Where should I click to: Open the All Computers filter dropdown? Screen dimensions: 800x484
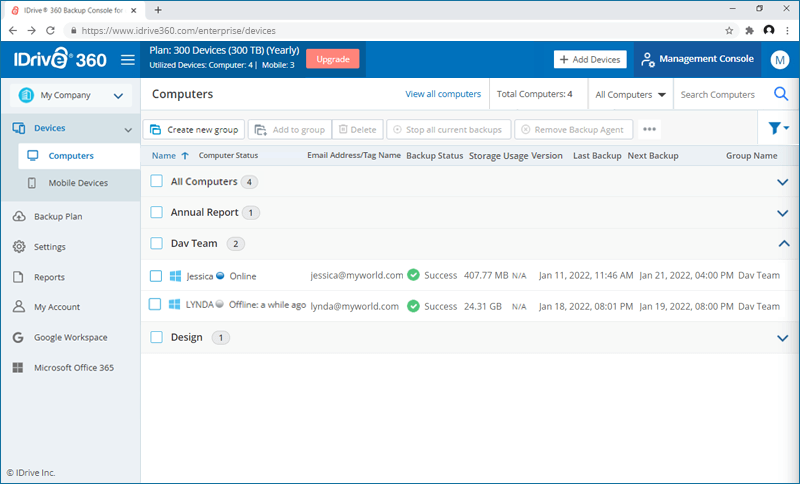click(630, 94)
